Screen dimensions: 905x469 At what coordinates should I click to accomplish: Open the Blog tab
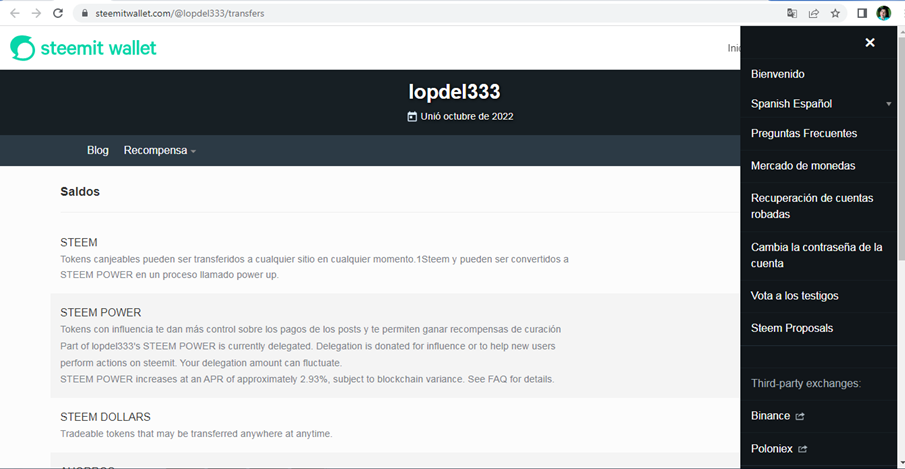point(98,151)
